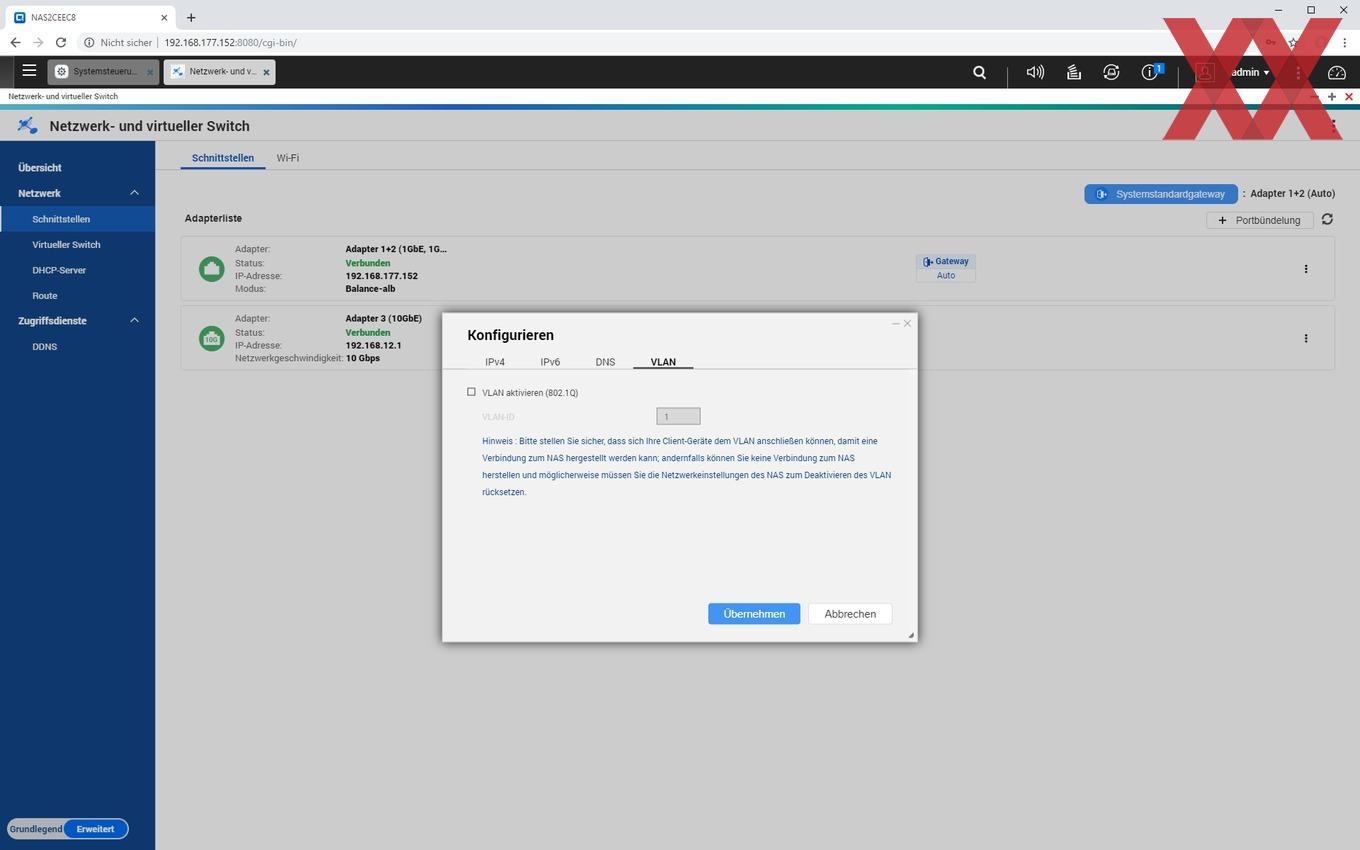This screenshot has height=850, width=1360.
Task: Click the not-secure site info icon
Action: (x=89, y=43)
